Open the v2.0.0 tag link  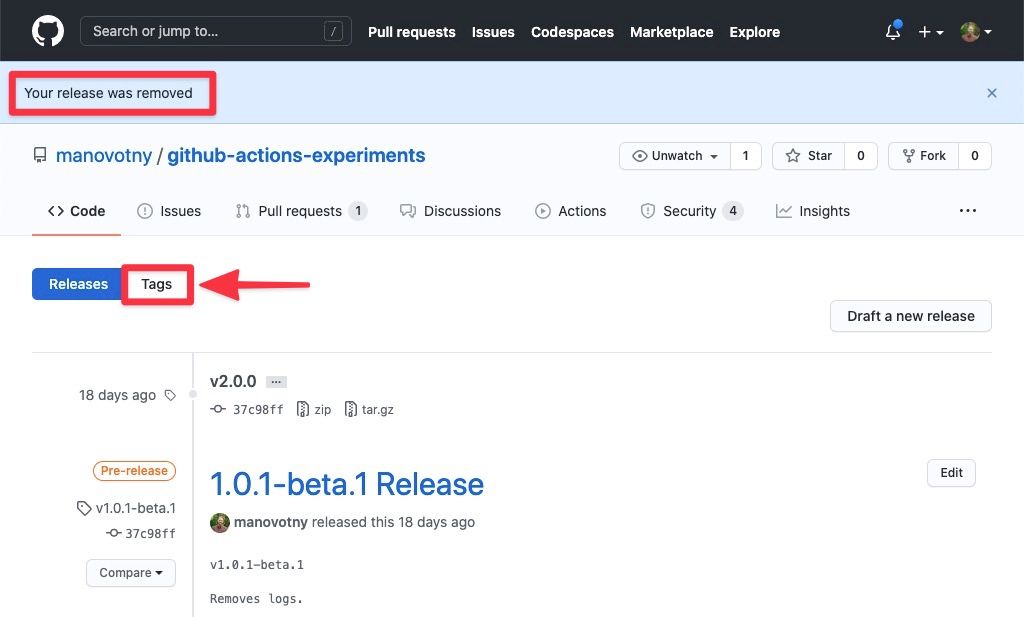[x=233, y=381]
